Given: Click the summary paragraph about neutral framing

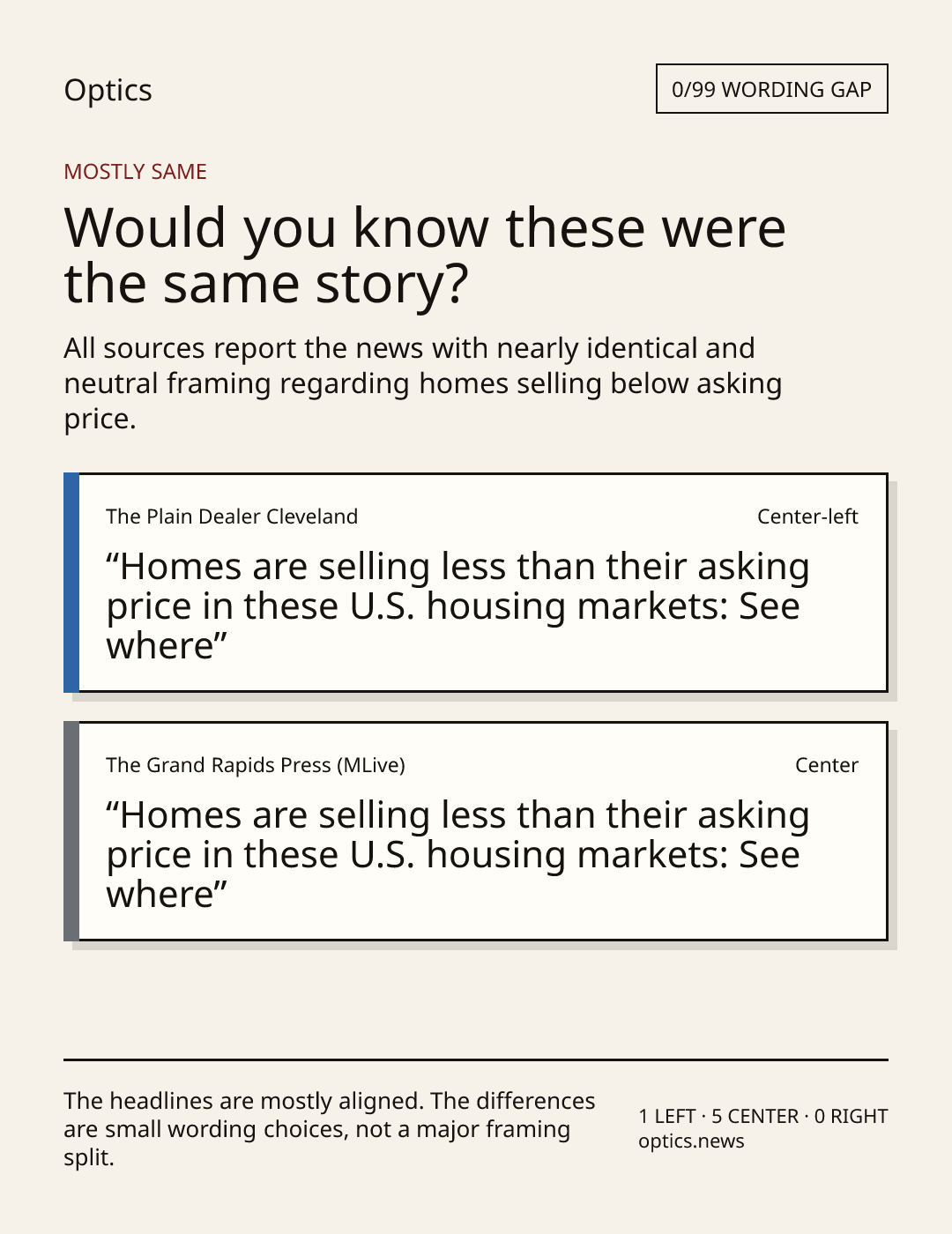Looking at the screenshot, I should (x=423, y=383).
